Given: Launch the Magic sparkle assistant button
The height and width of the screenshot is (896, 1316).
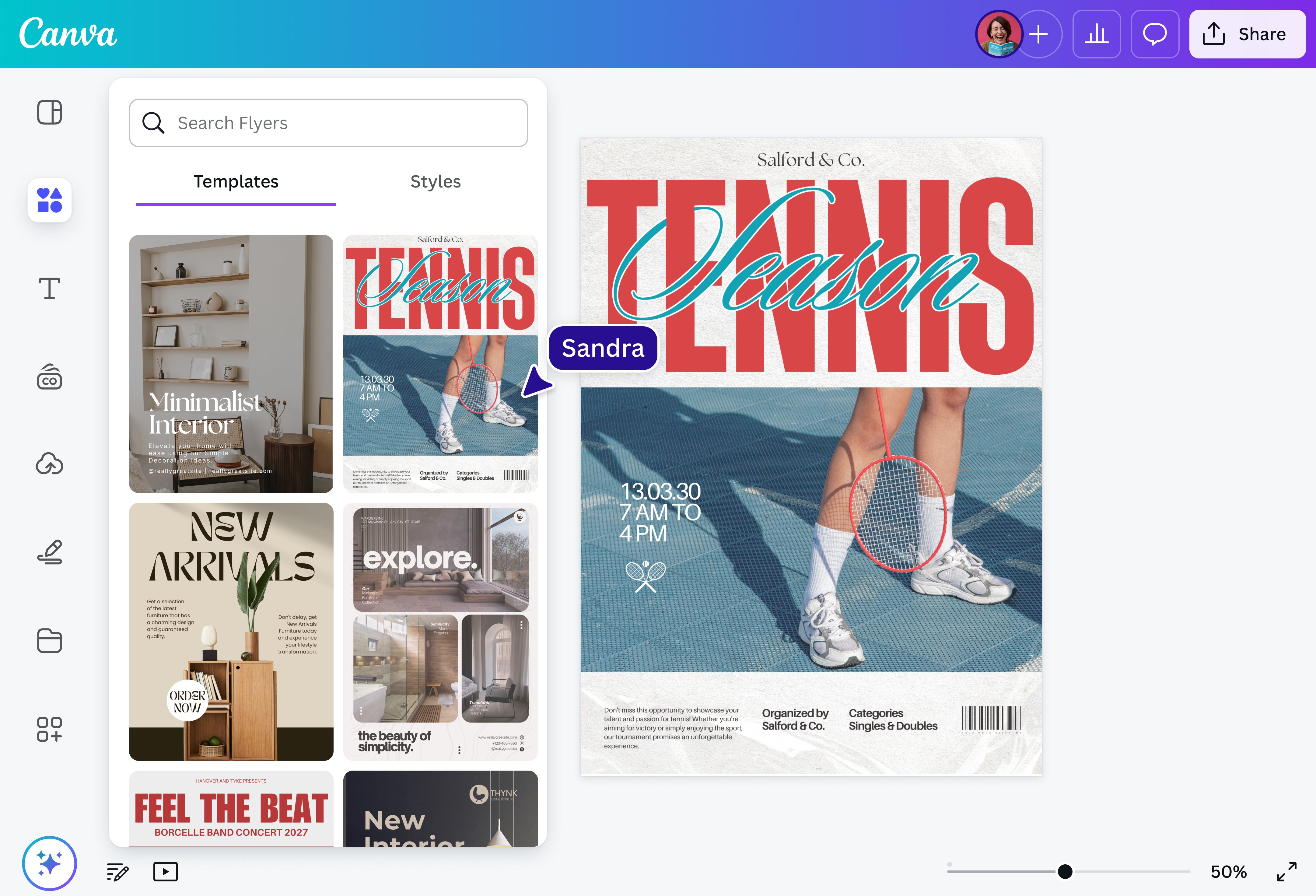Looking at the screenshot, I should (49, 863).
